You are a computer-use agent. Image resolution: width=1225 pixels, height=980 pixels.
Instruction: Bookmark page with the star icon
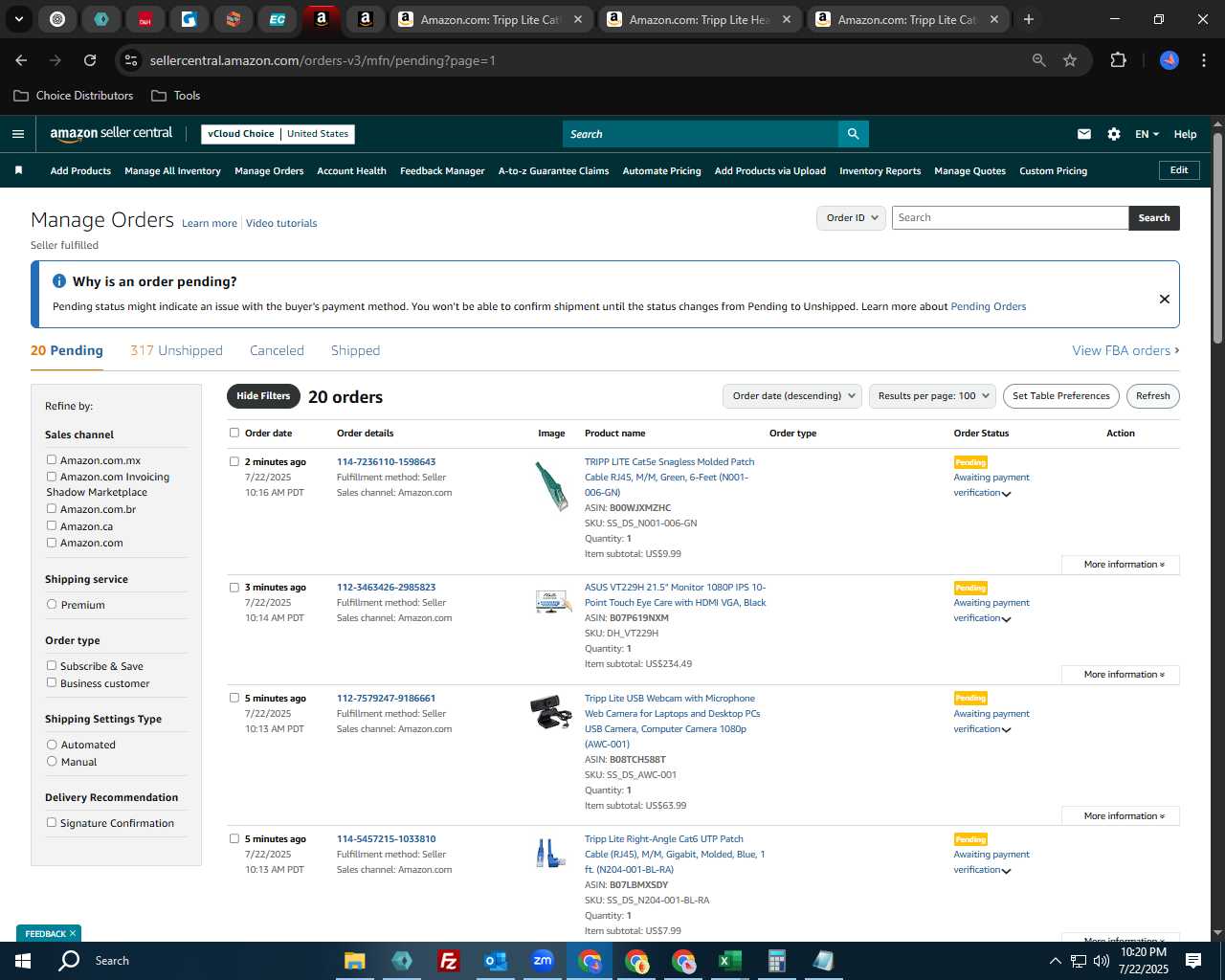tap(1069, 60)
